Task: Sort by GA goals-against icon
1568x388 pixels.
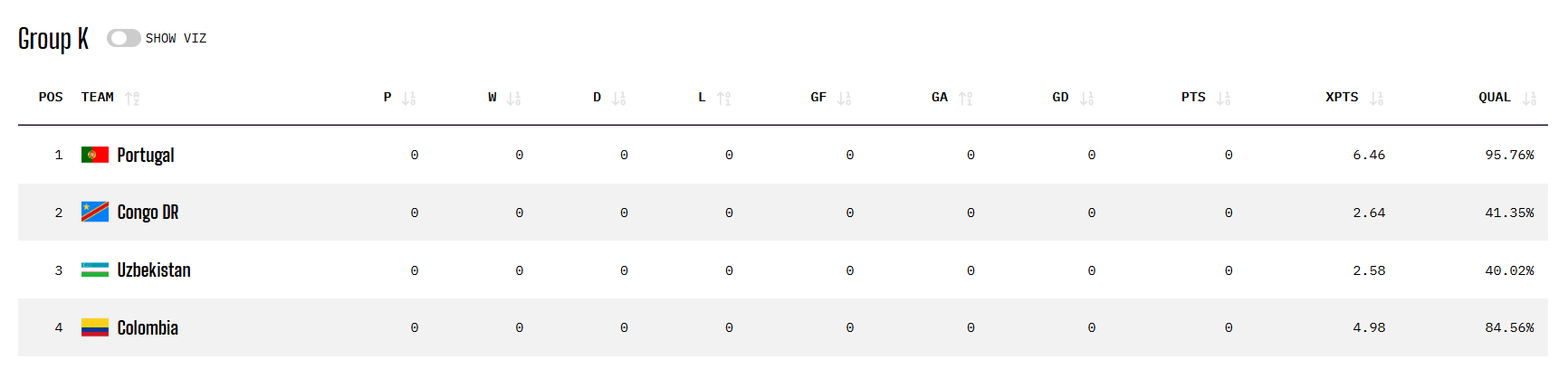Action: (x=965, y=98)
